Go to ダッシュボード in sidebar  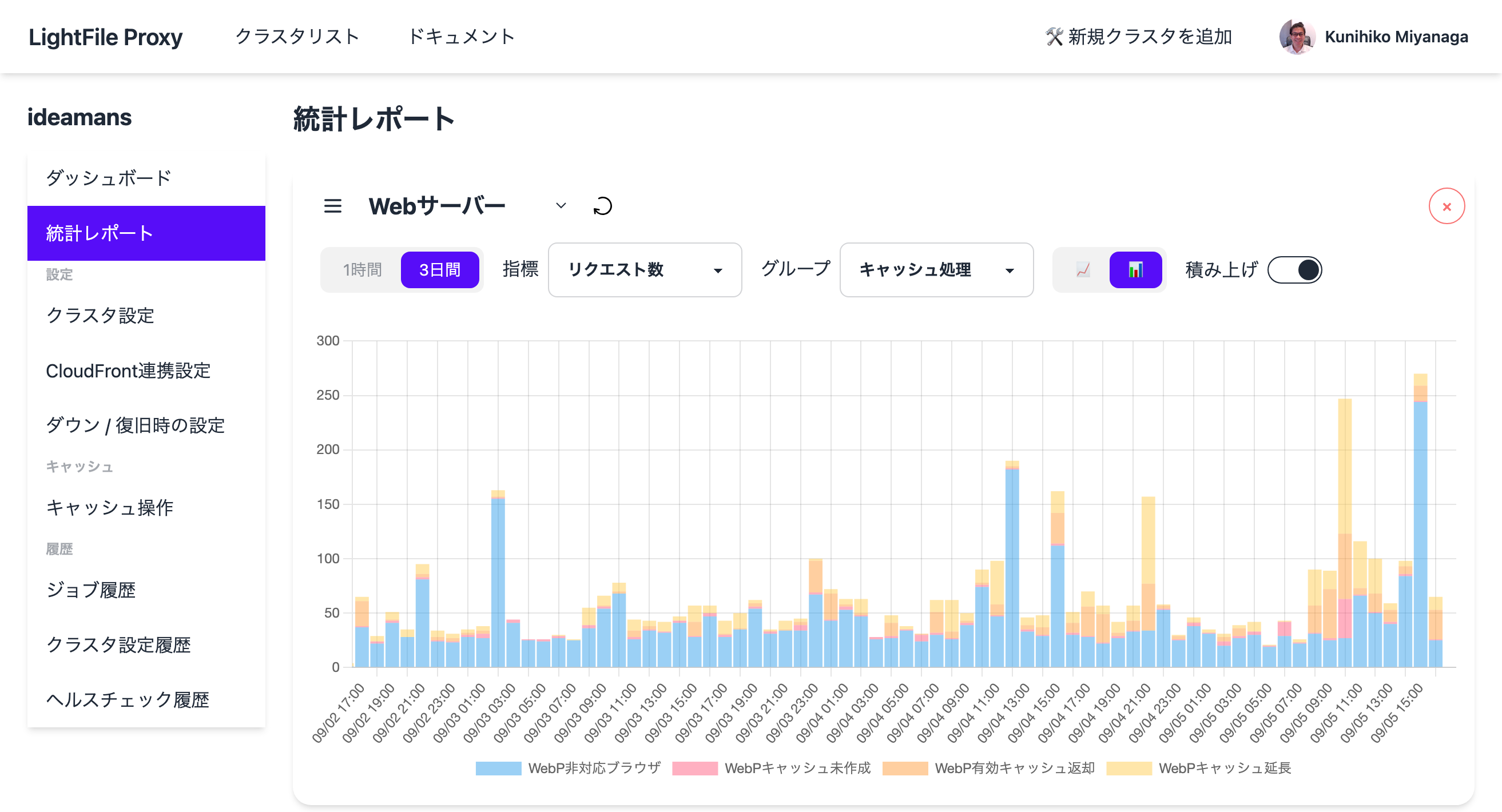146,178
